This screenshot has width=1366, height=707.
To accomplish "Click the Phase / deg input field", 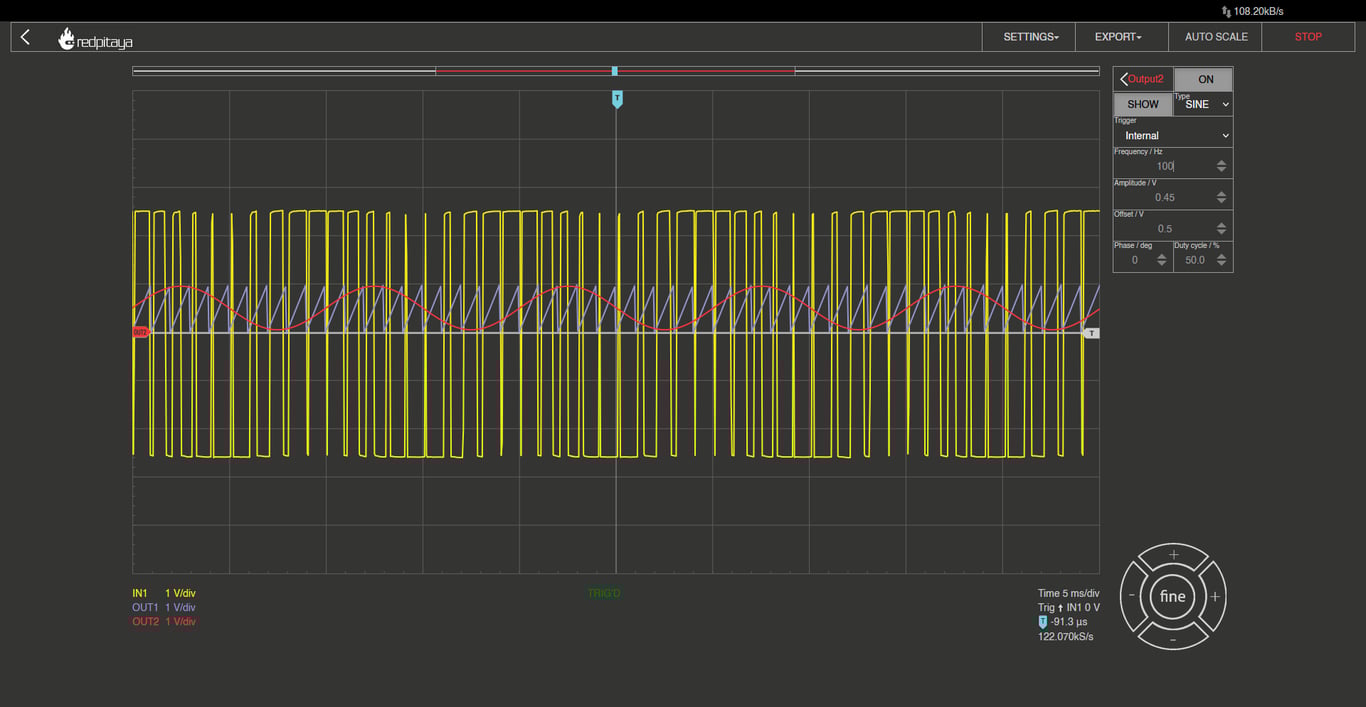I will tap(1134, 260).
